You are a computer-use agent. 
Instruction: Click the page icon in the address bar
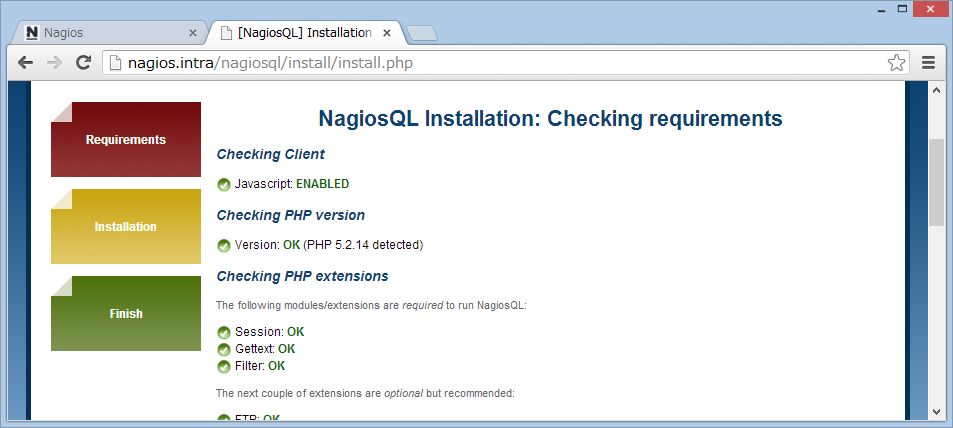pyautogui.click(x=115, y=63)
